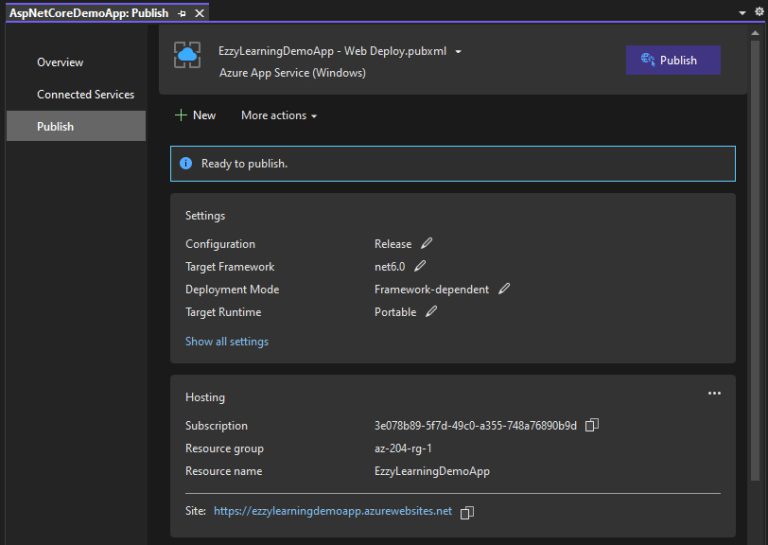Image resolution: width=768 pixels, height=545 pixels.
Task: Click the az-204-rg-1 resource group value
Action: (x=403, y=448)
